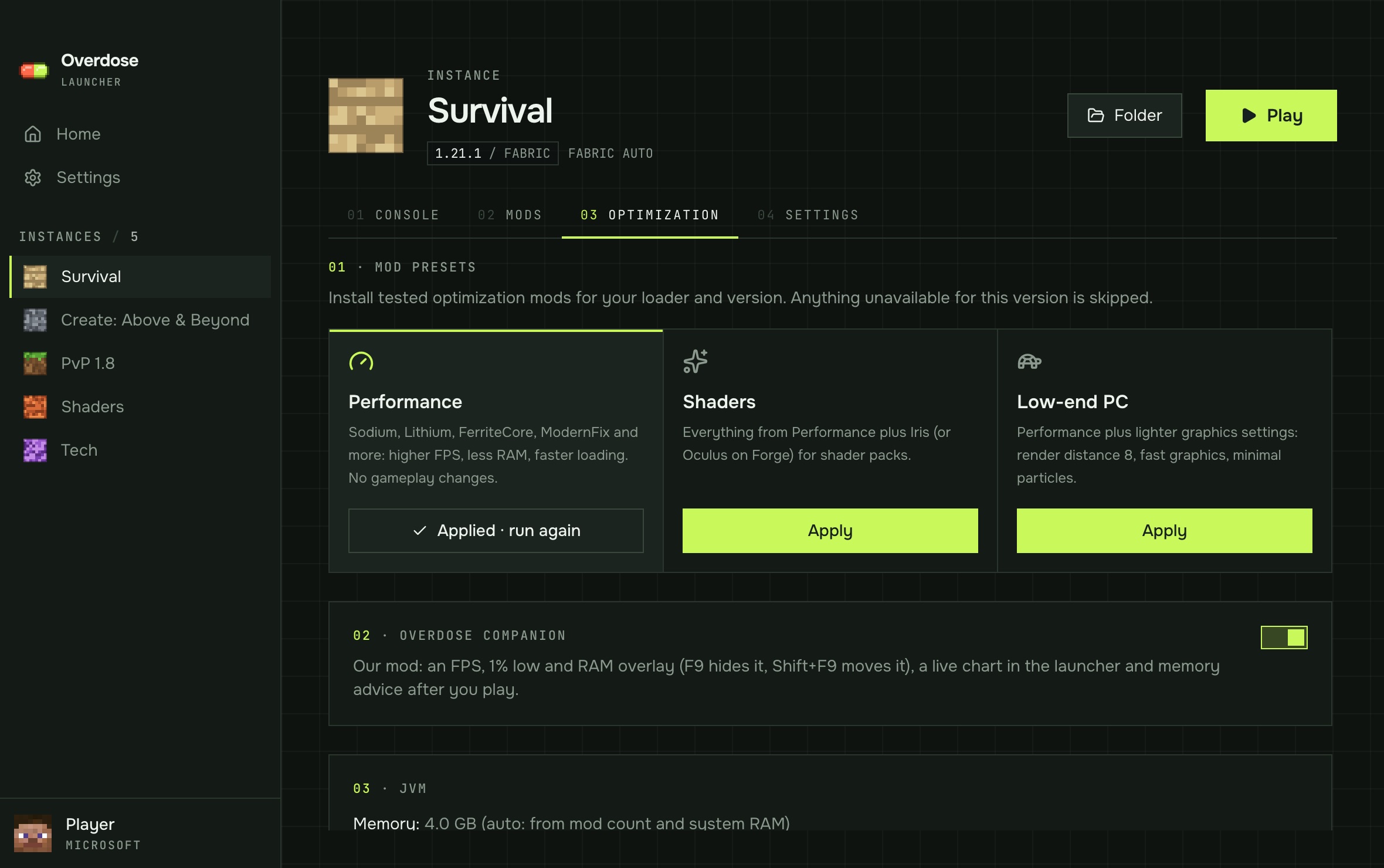Open Settings from sidebar navigation
Image resolution: width=1384 pixels, height=868 pixels.
(141, 178)
